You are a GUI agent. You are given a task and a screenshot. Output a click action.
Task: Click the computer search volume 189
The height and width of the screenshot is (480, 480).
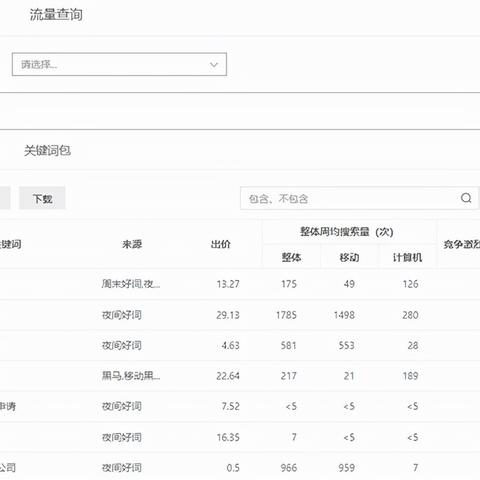pyautogui.click(x=410, y=376)
